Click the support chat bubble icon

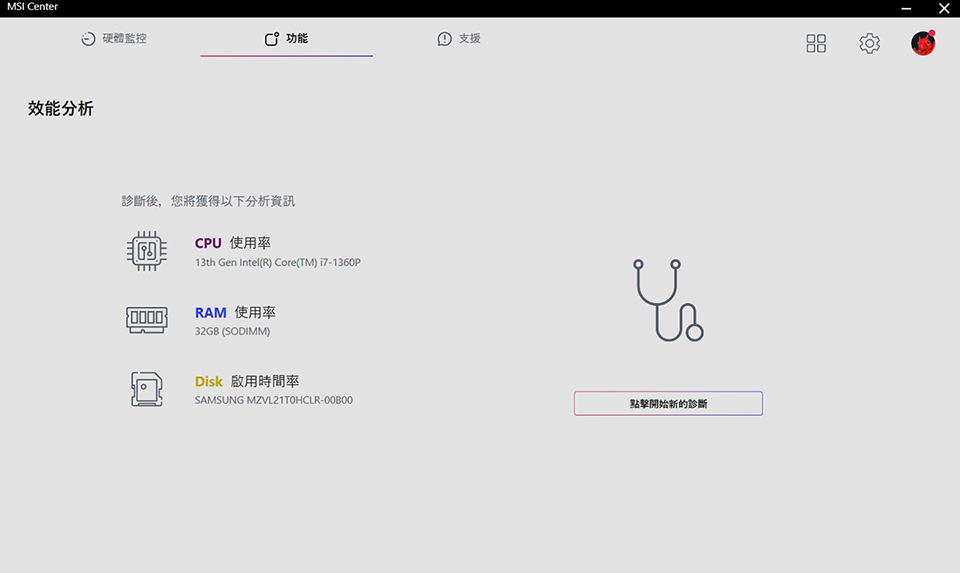pyautogui.click(x=444, y=39)
